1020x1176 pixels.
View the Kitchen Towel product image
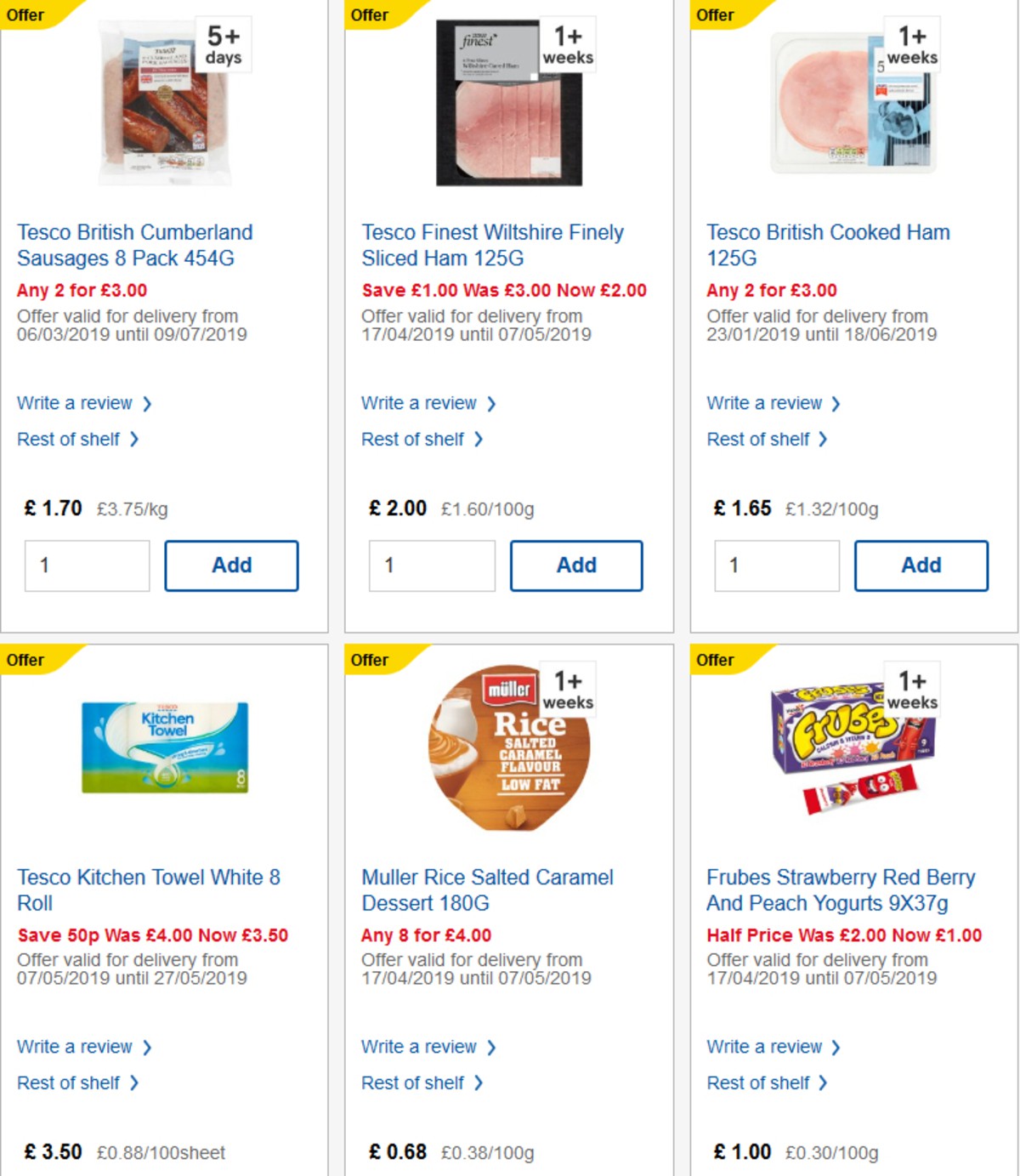point(165,748)
